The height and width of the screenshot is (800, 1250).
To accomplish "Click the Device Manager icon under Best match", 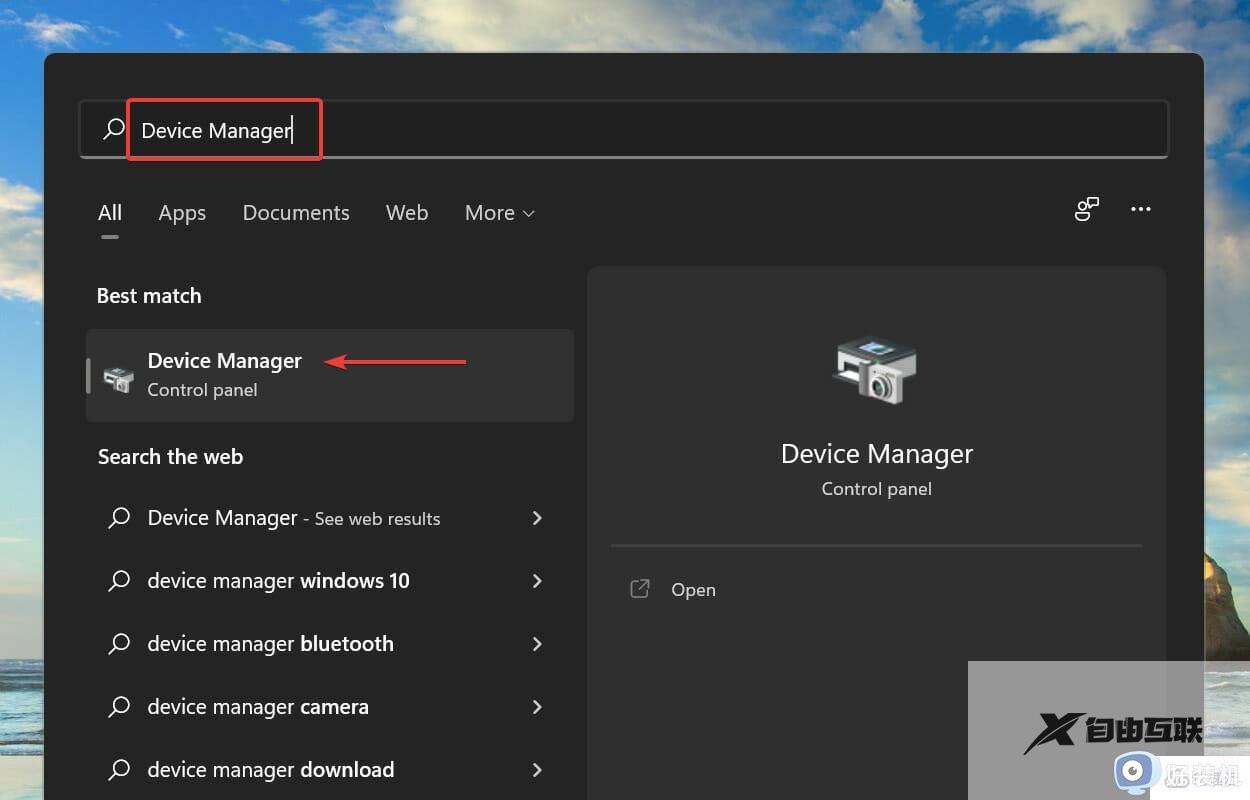I will (118, 375).
